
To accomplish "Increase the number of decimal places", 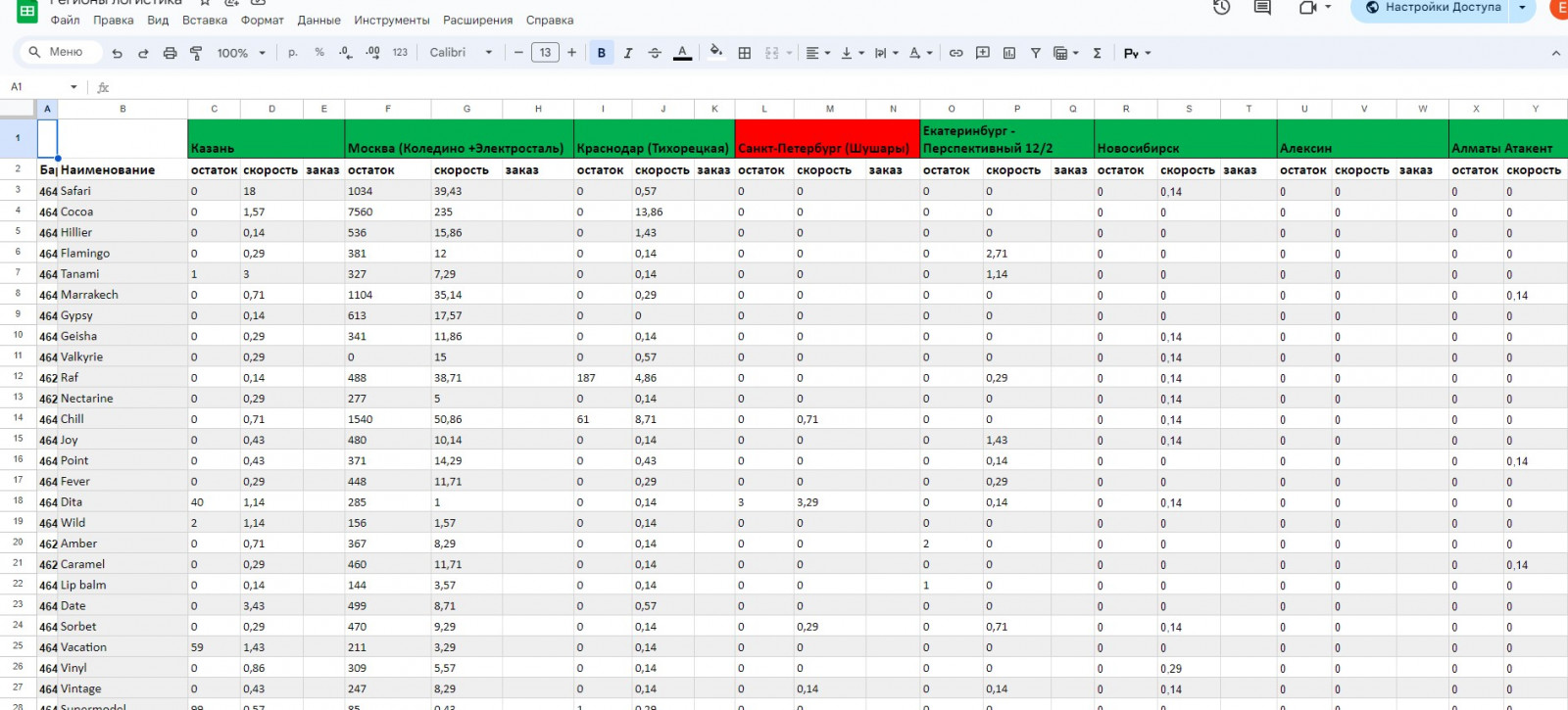I will tap(372, 53).
